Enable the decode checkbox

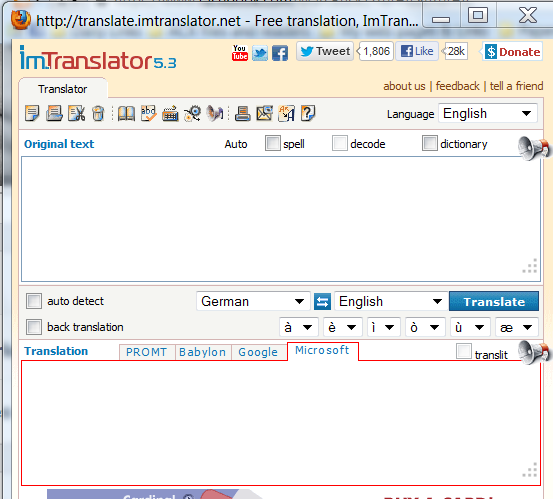340,143
